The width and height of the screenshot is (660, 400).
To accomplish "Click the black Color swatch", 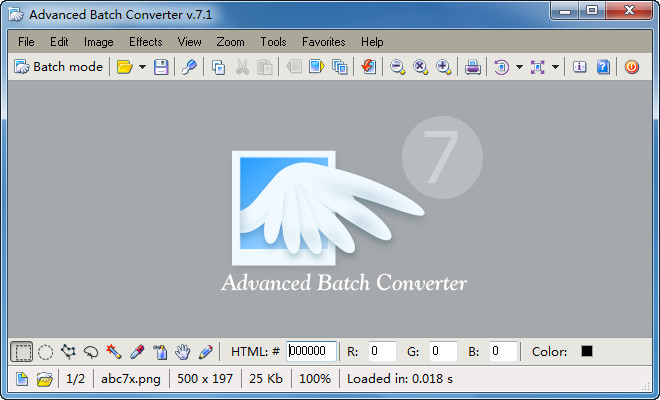I will [587, 351].
